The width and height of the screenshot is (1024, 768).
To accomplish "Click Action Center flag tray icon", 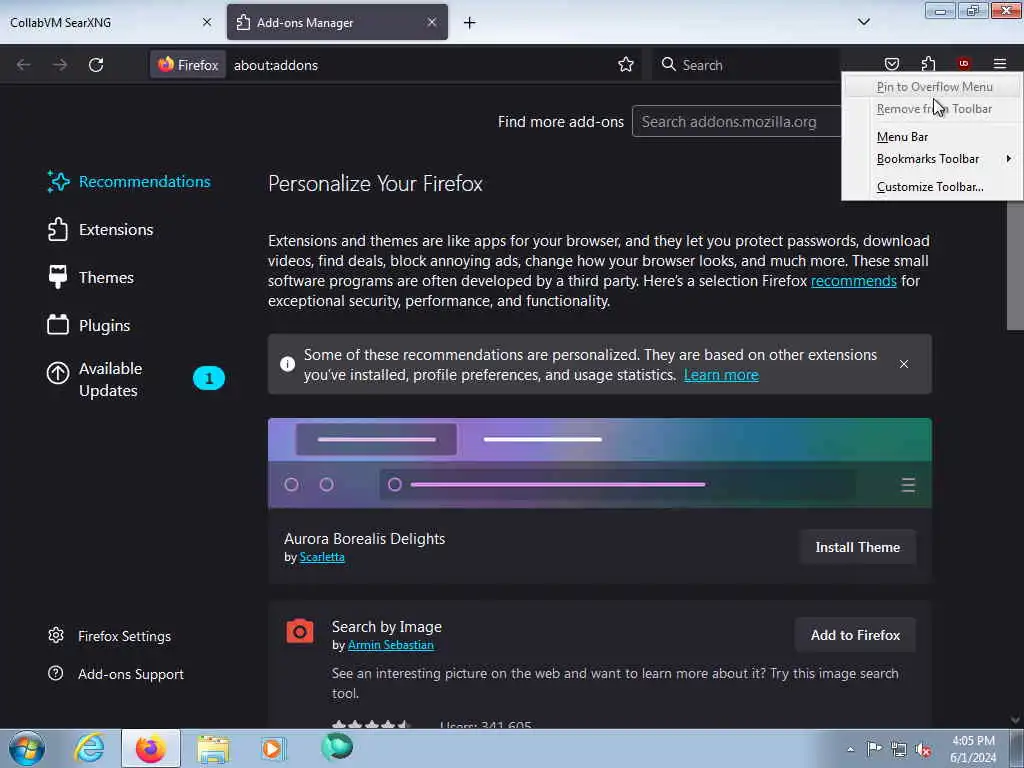I will (x=874, y=749).
